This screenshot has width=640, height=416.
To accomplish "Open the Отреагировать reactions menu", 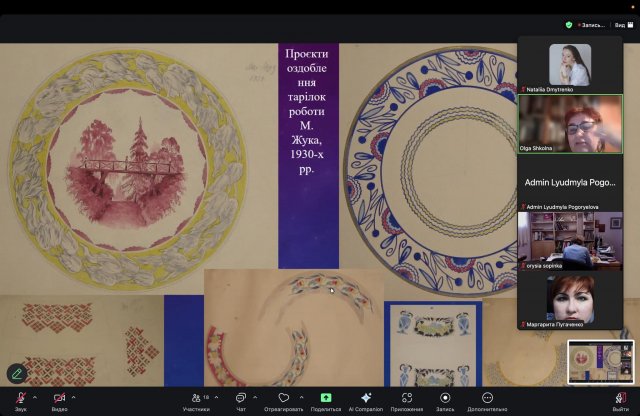I will coord(284,399).
